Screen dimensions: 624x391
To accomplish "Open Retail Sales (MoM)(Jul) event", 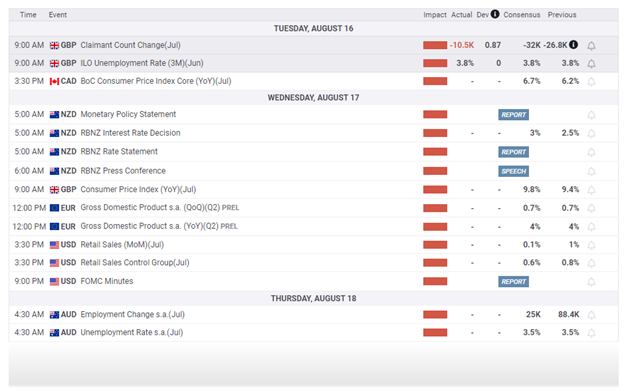I will [122, 245].
